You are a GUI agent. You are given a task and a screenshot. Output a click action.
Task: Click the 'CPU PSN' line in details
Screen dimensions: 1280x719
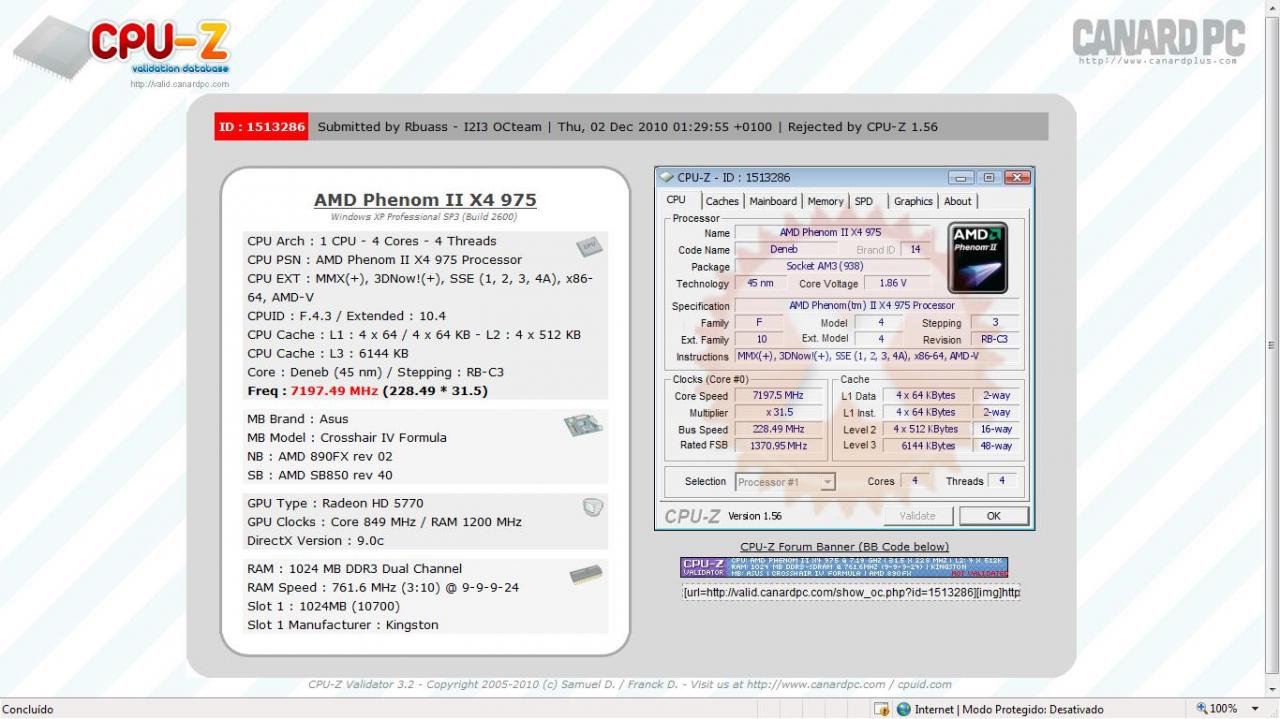point(385,260)
